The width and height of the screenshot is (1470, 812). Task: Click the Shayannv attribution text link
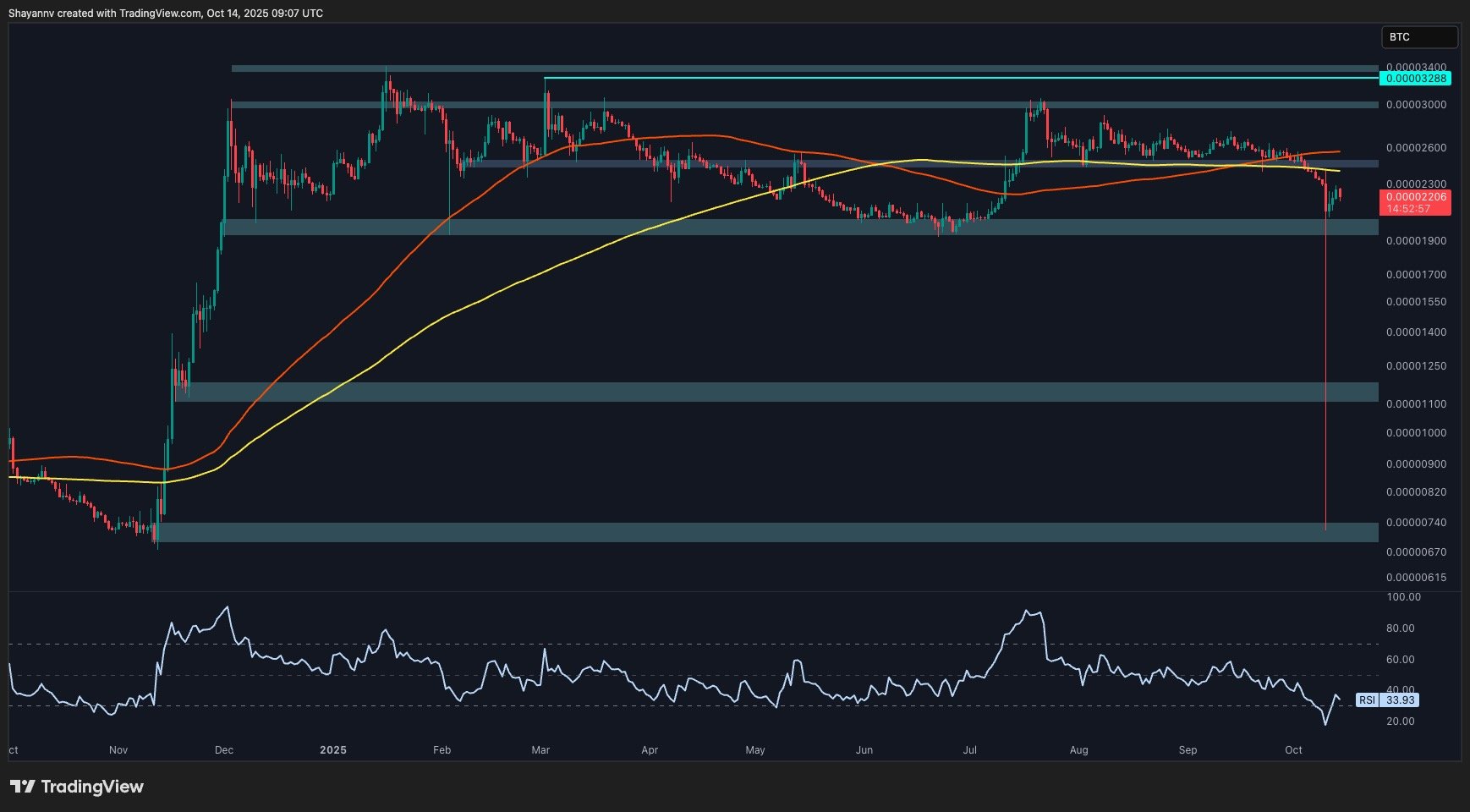[31, 13]
